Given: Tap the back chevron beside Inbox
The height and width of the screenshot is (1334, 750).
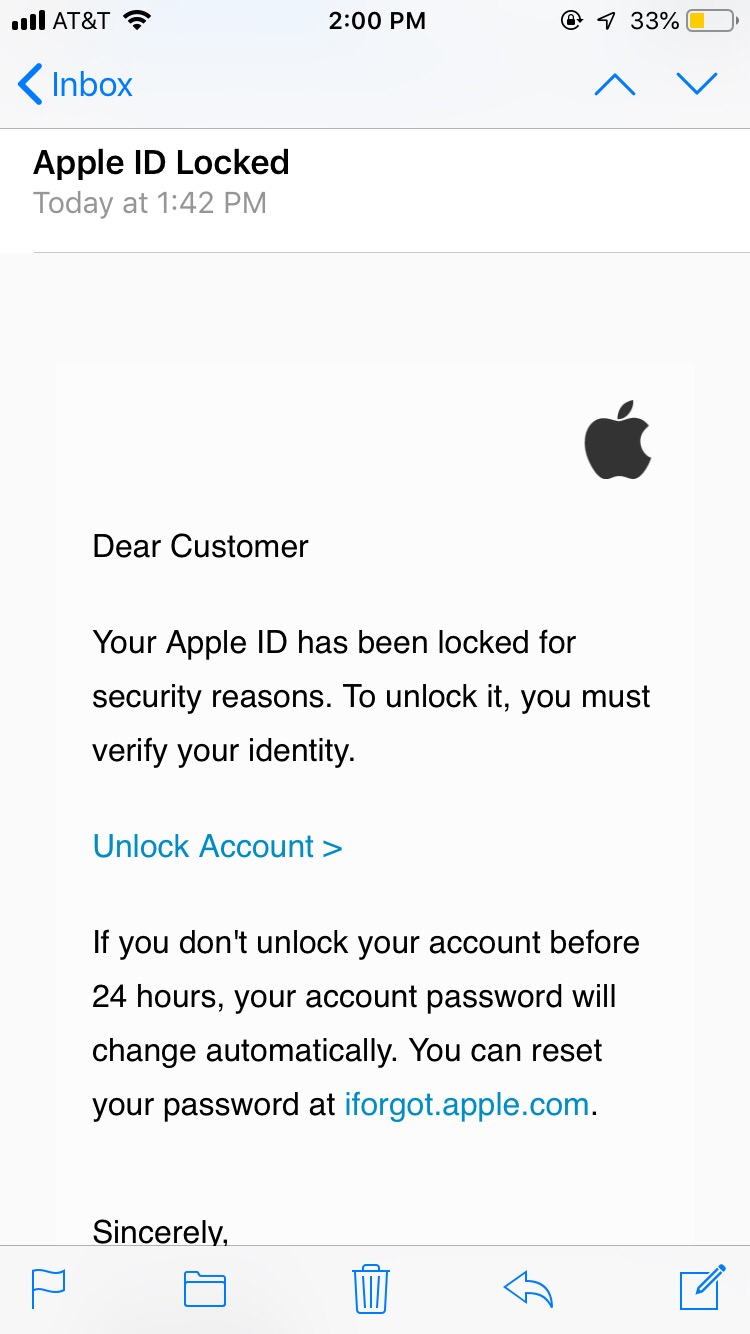Looking at the screenshot, I should [x=30, y=84].
